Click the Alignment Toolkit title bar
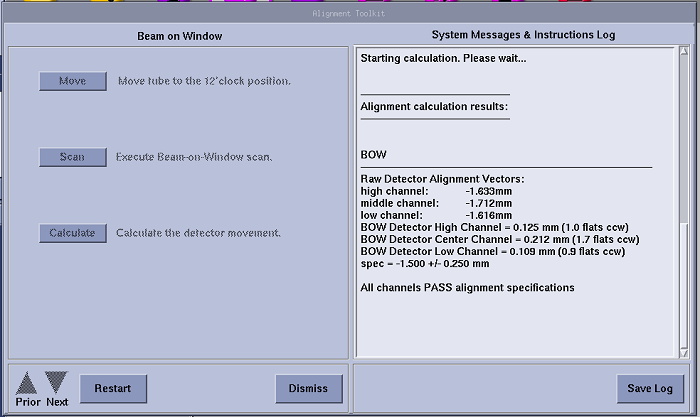This screenshot has height=417, width=700. pos(349,13)
